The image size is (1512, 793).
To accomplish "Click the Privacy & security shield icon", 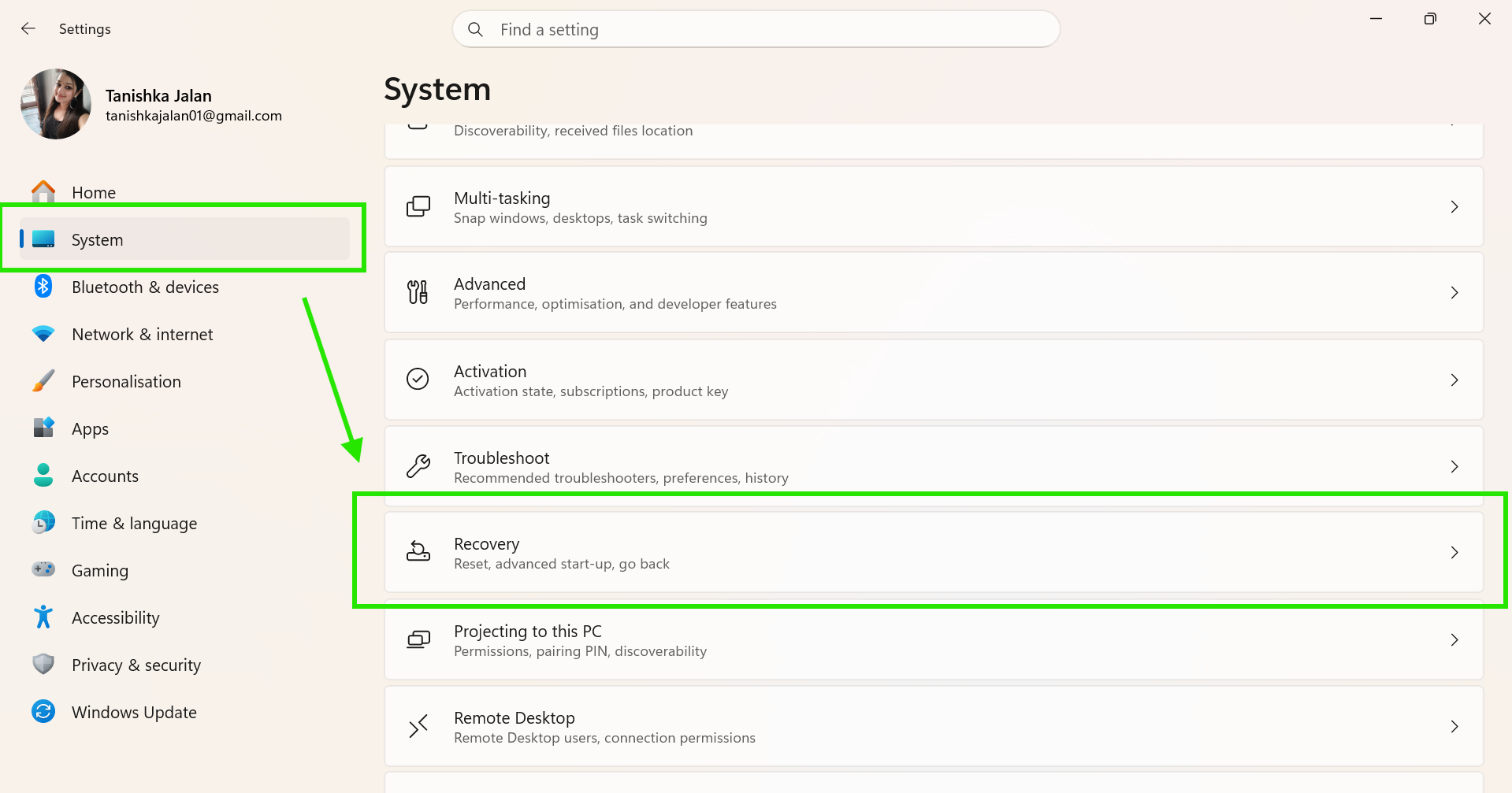I will click(x=43, y=664).
